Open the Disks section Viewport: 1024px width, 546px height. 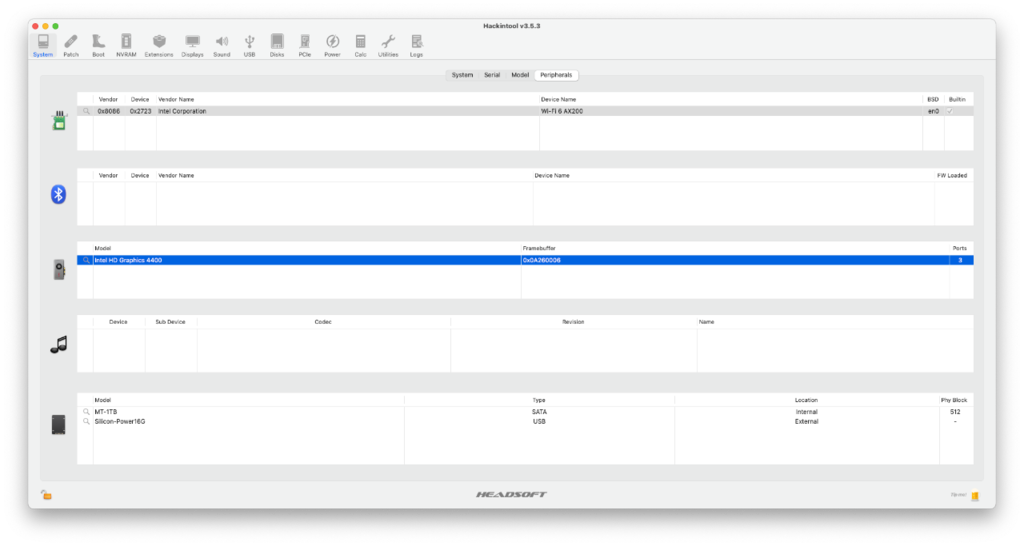coord(277,46)
